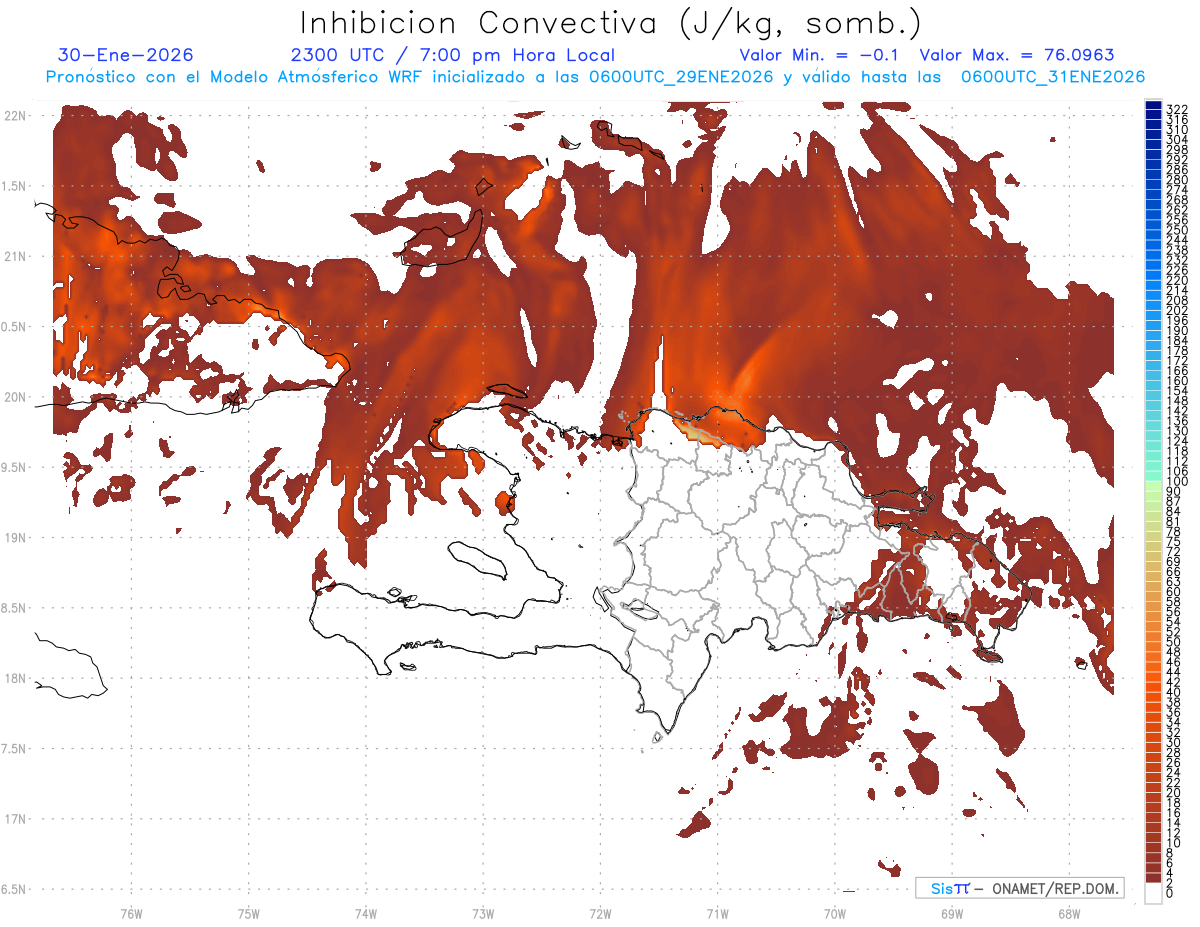The width and height of the screenshot is (1200, 927).
Task: Click the "19N" latitude label
Action: pos(14,537)
